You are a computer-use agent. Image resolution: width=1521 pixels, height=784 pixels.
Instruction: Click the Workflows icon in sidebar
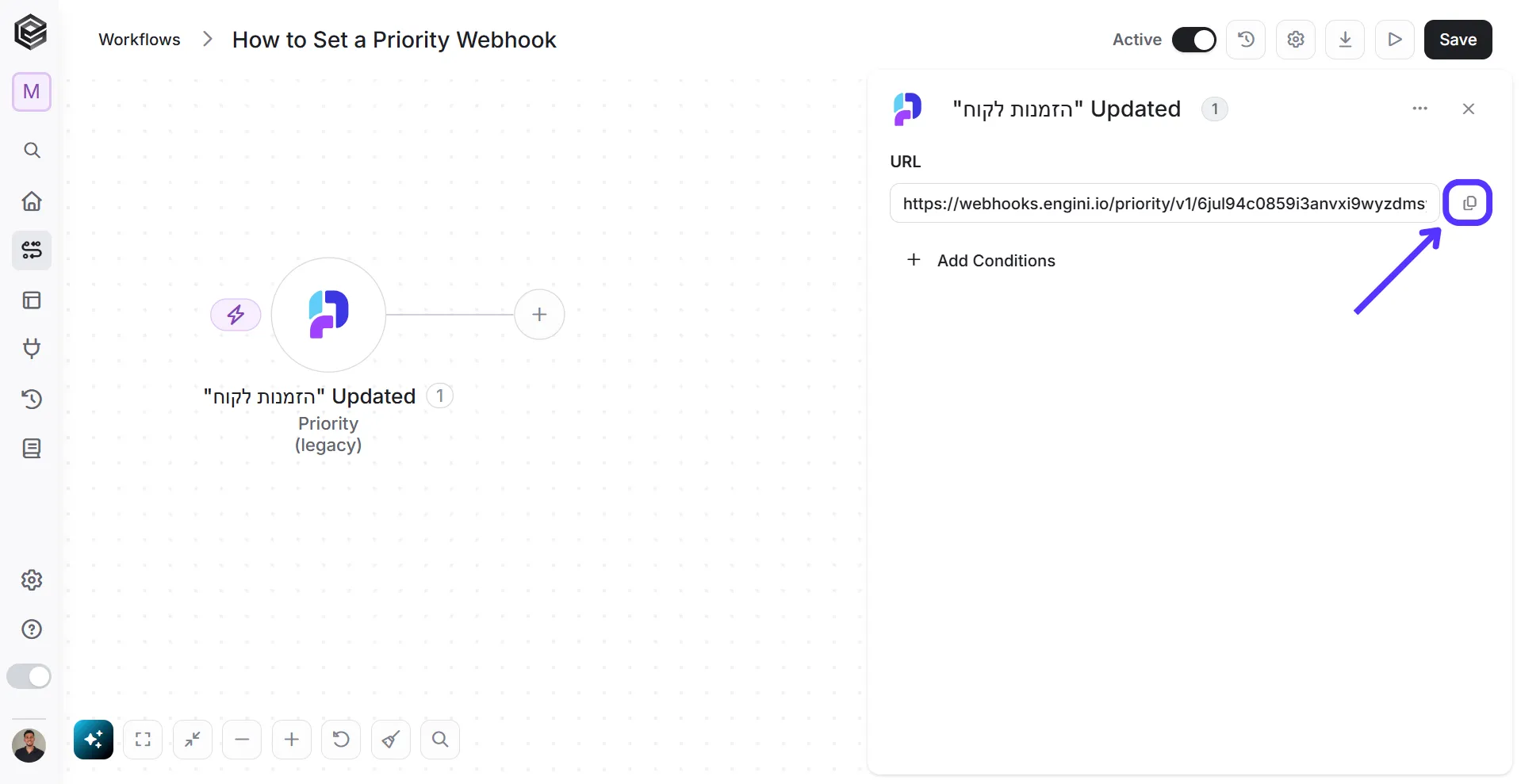32,250
